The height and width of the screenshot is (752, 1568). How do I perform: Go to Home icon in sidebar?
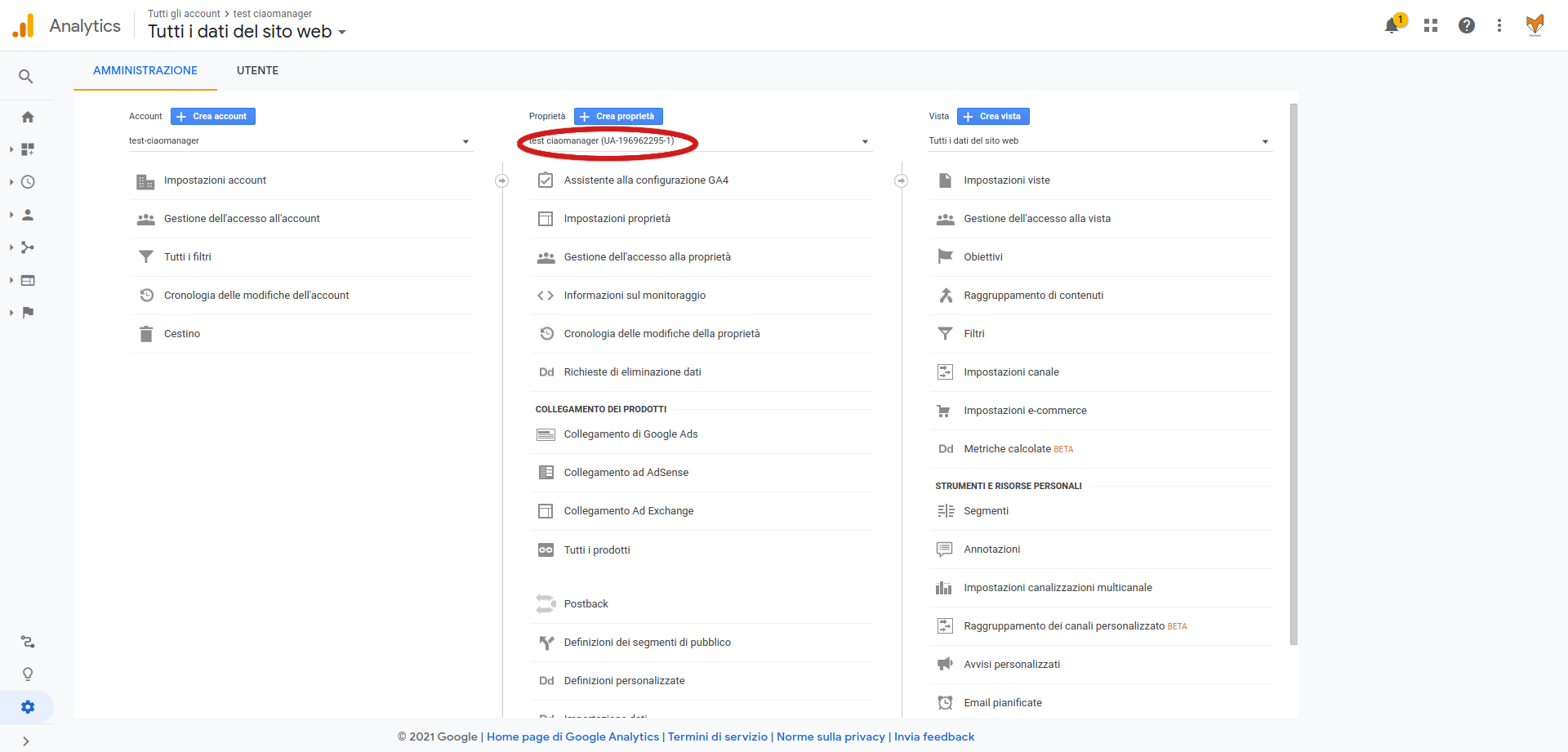coord(28,118)
